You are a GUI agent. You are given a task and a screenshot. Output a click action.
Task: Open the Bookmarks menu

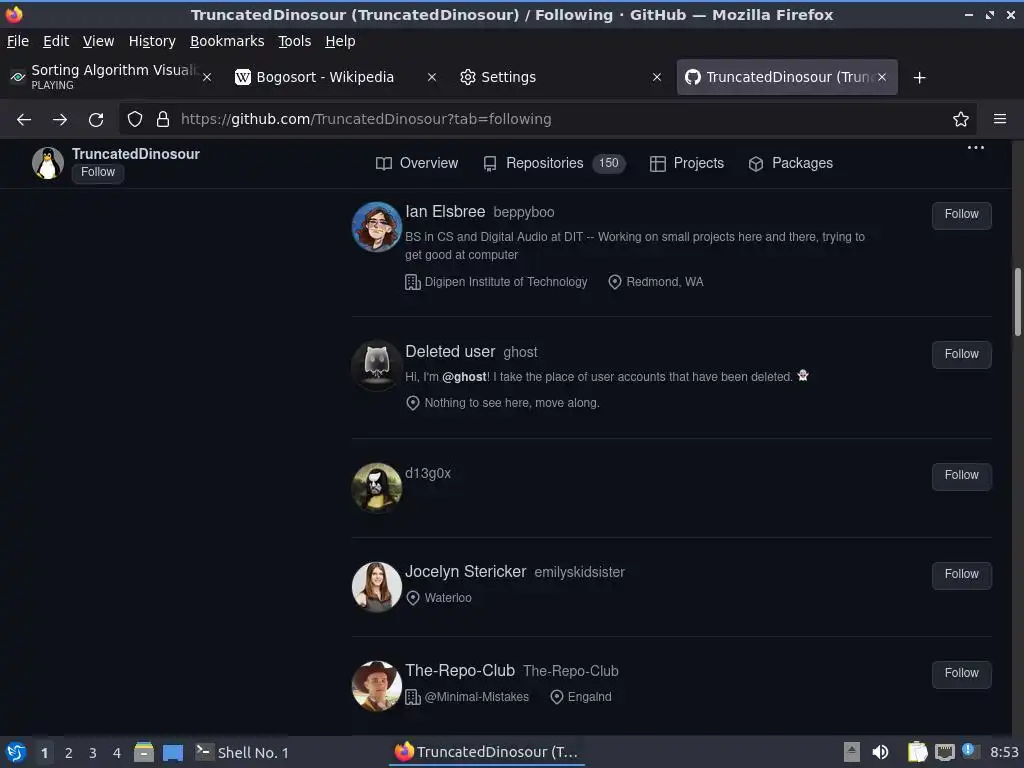pyautogui.click(x=227, y=41)
